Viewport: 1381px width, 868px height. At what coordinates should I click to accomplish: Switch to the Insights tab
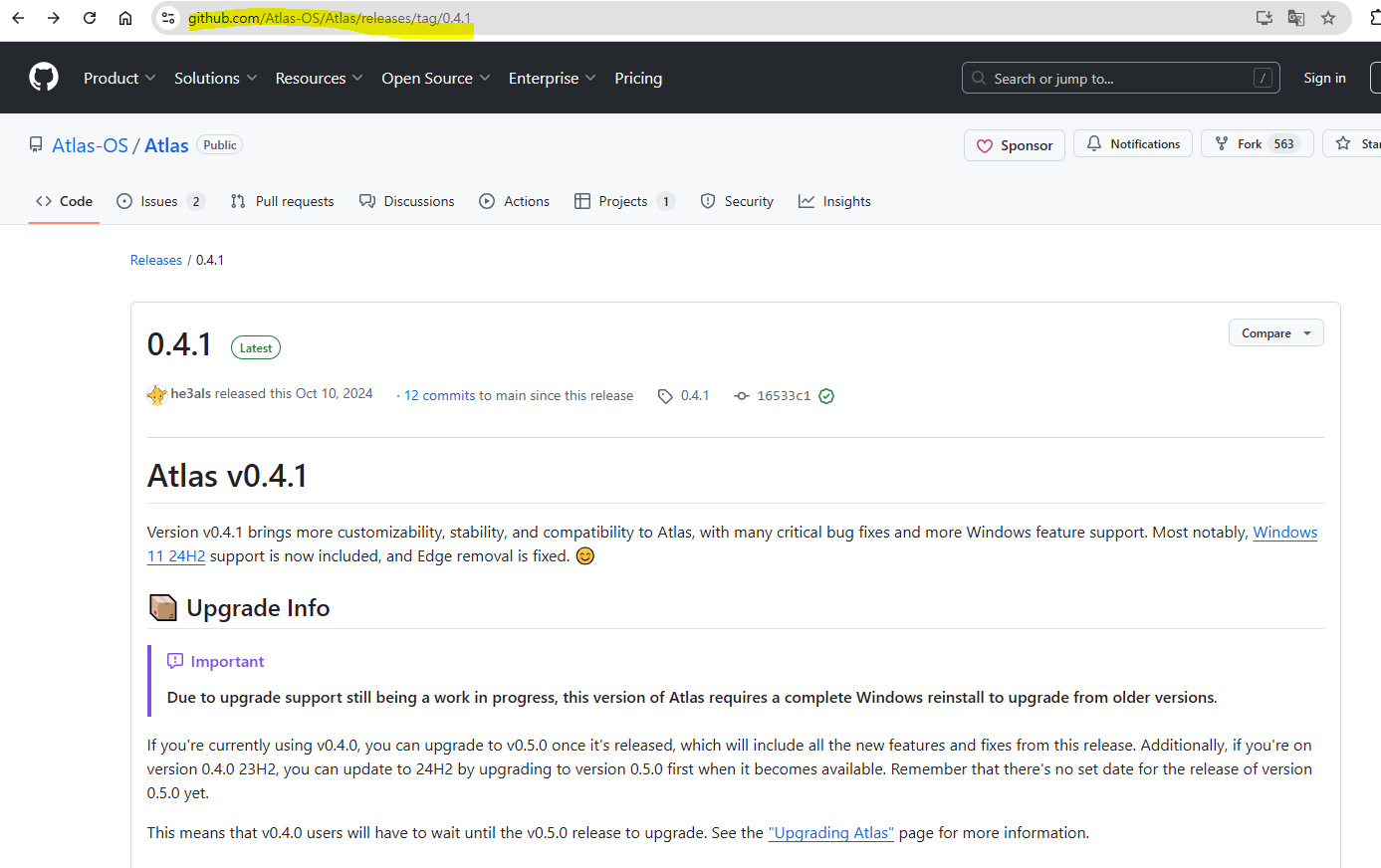(x=834, y=201)
